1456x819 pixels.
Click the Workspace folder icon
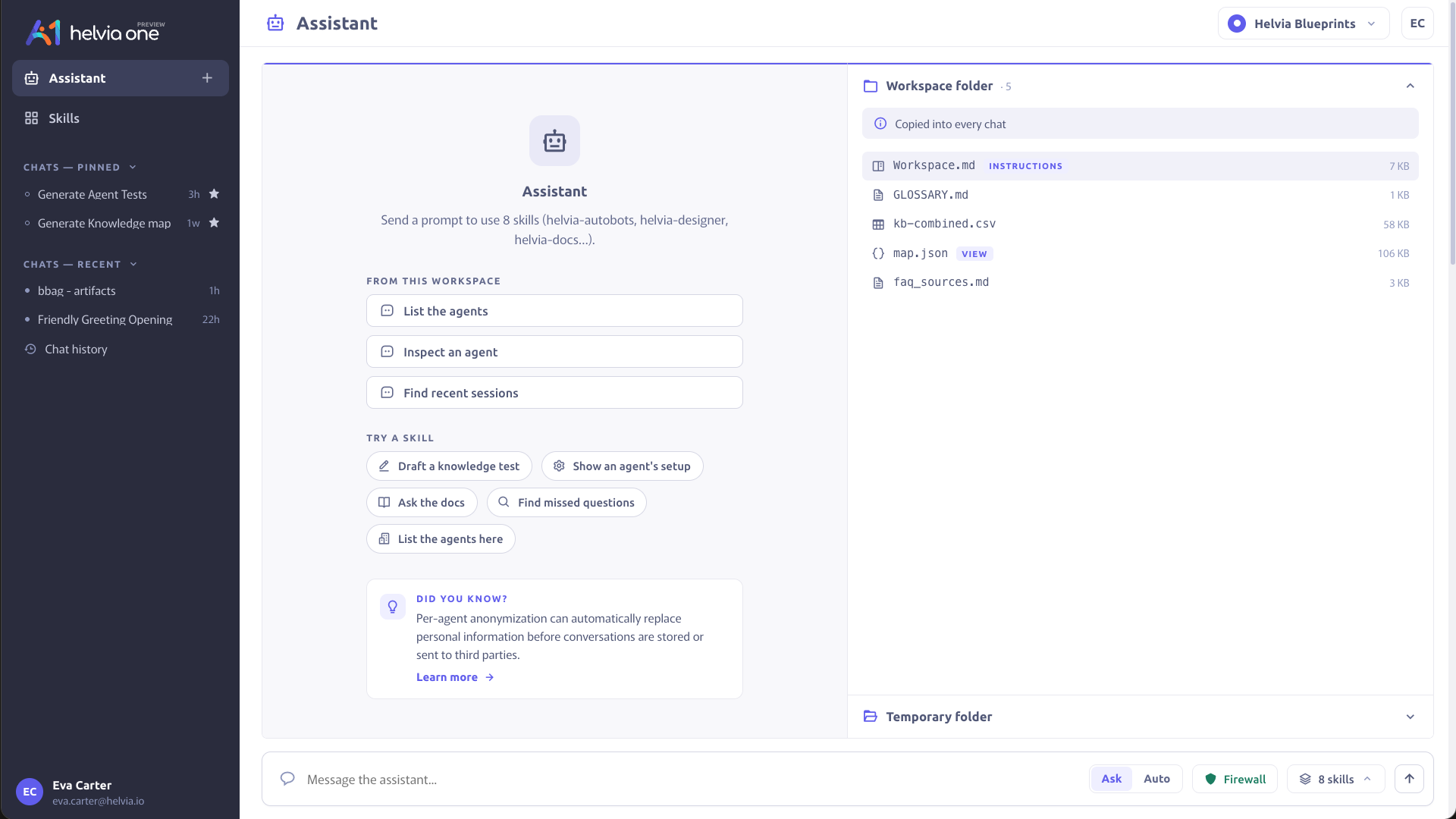[x=871, y=86]
